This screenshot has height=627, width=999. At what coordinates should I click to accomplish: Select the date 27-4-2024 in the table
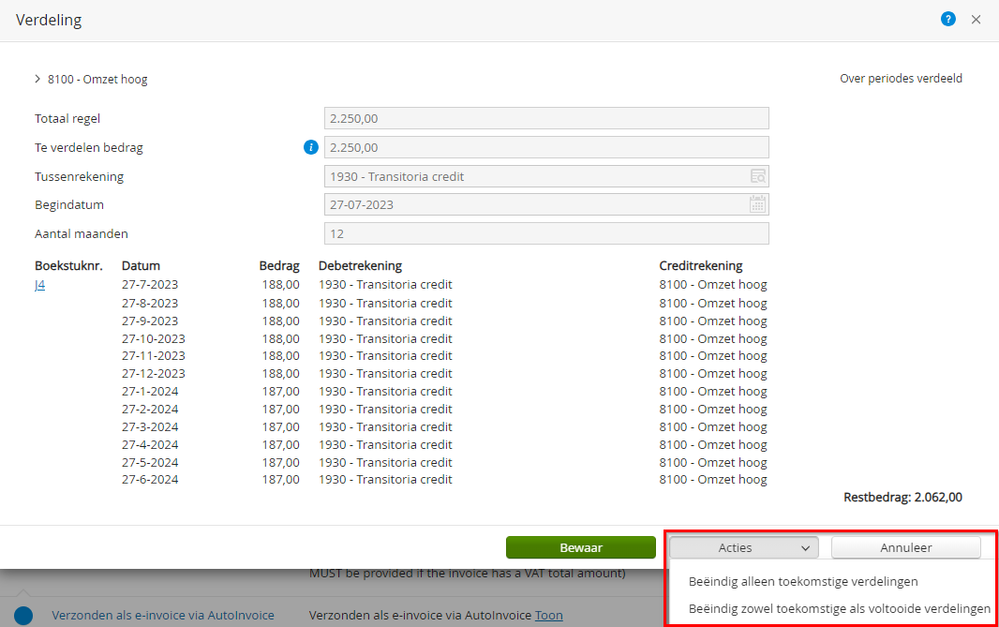[x=150, y=445]
